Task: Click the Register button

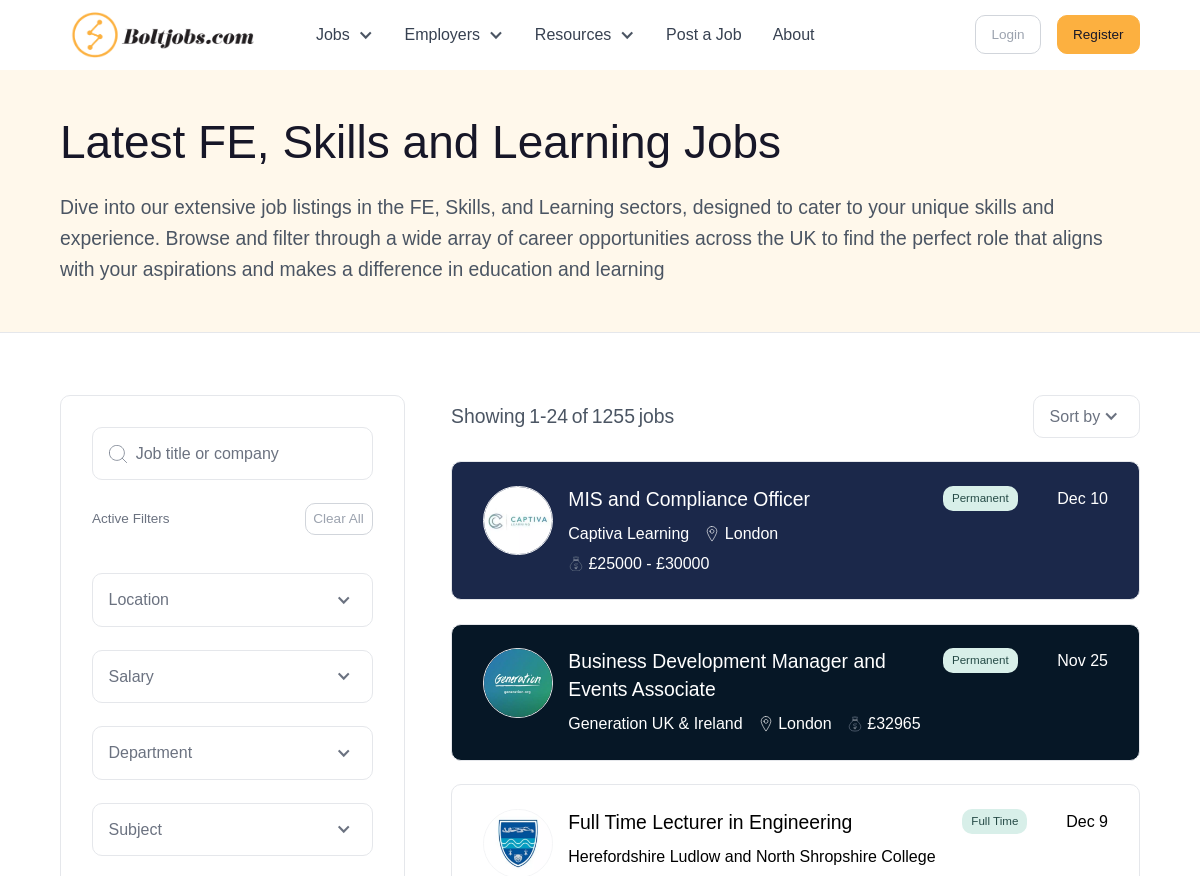Action: (x=1098, y=35)
